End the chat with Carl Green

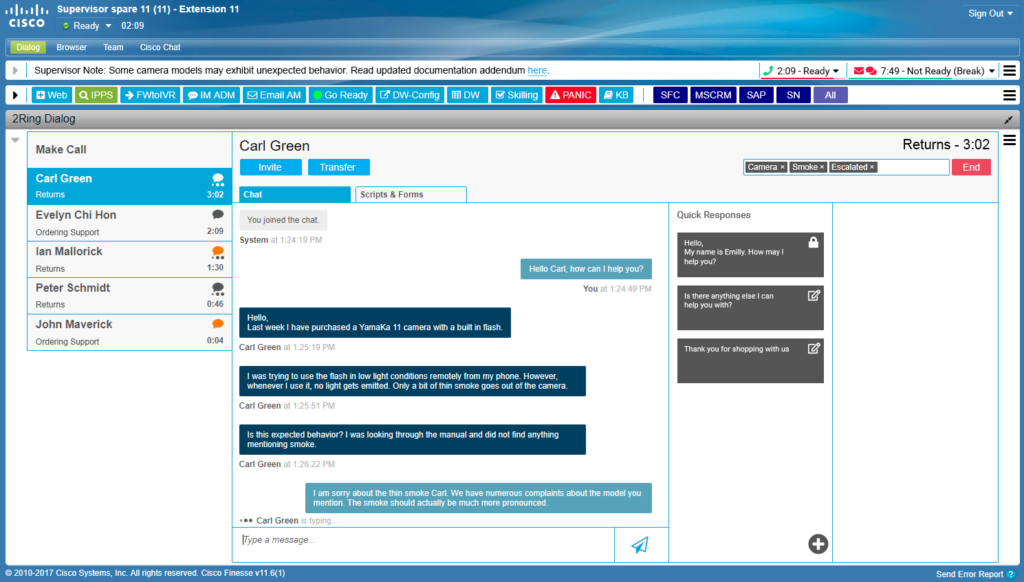(x=969, y=167)
